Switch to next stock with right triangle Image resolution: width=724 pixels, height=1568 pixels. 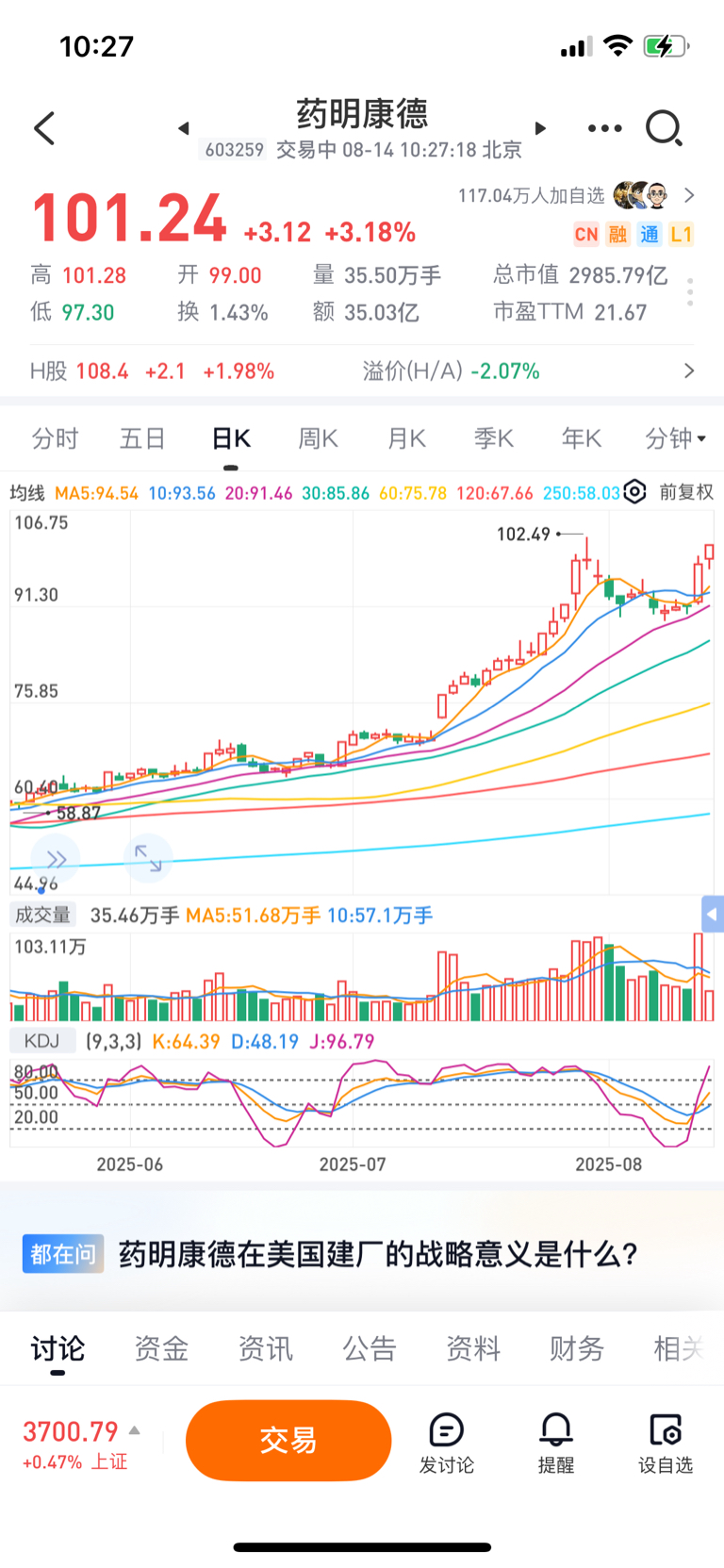(x=540, y=128)
